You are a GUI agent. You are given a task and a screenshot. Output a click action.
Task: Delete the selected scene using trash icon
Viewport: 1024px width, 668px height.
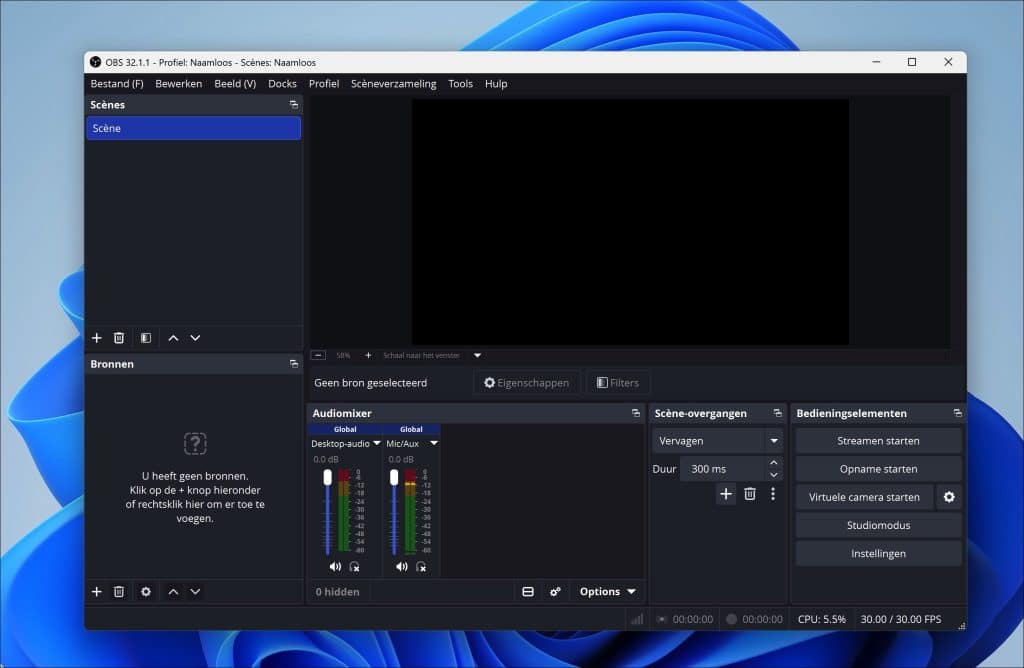(119, 338)
